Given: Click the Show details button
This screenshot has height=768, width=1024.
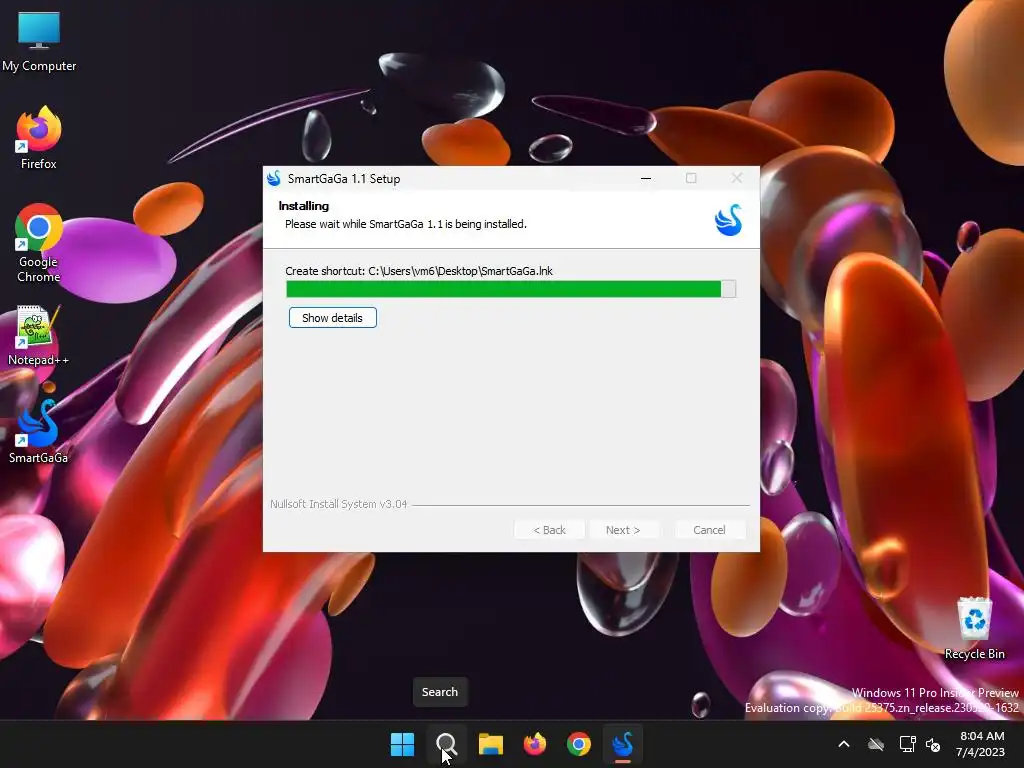Looking at the screenshot, I should (332, 318).
